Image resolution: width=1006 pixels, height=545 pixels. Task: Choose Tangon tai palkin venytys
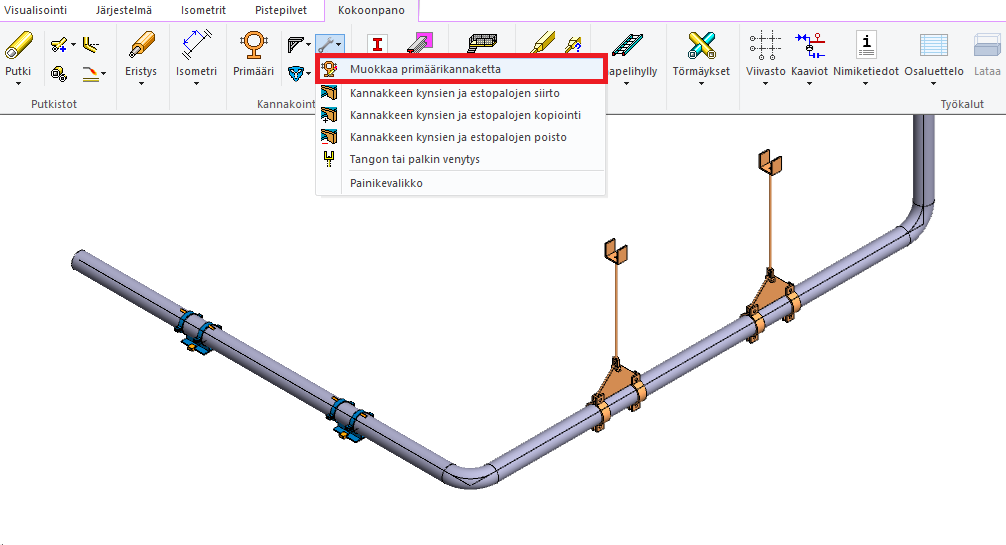coord(461,159)
